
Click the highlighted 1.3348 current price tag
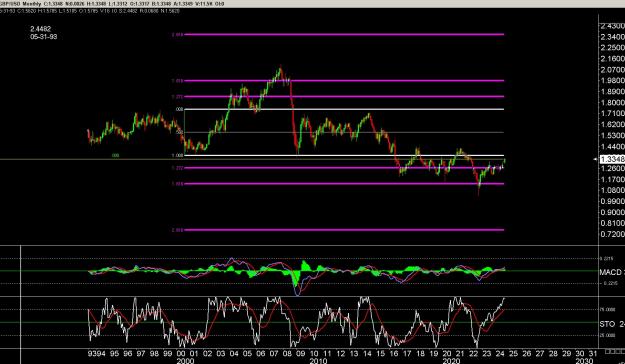coord(612,159)
